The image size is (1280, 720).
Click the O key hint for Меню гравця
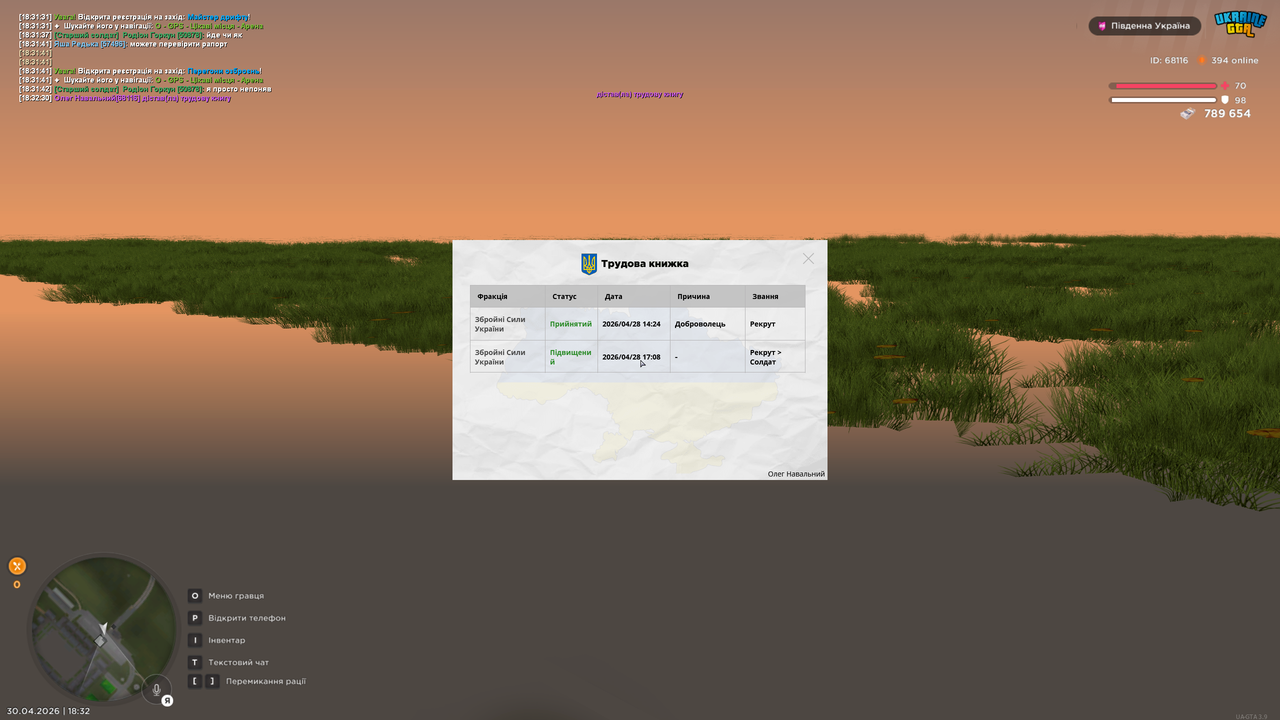(x=195, y=596)
